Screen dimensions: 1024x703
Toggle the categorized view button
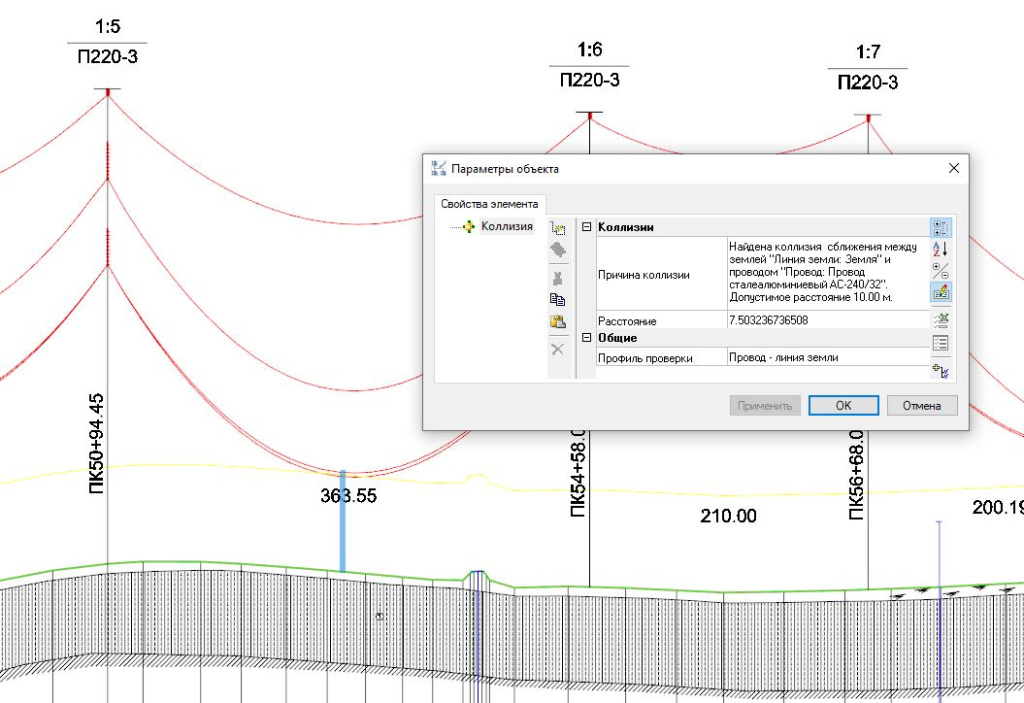pyautogui.click(x=940, y=228)
